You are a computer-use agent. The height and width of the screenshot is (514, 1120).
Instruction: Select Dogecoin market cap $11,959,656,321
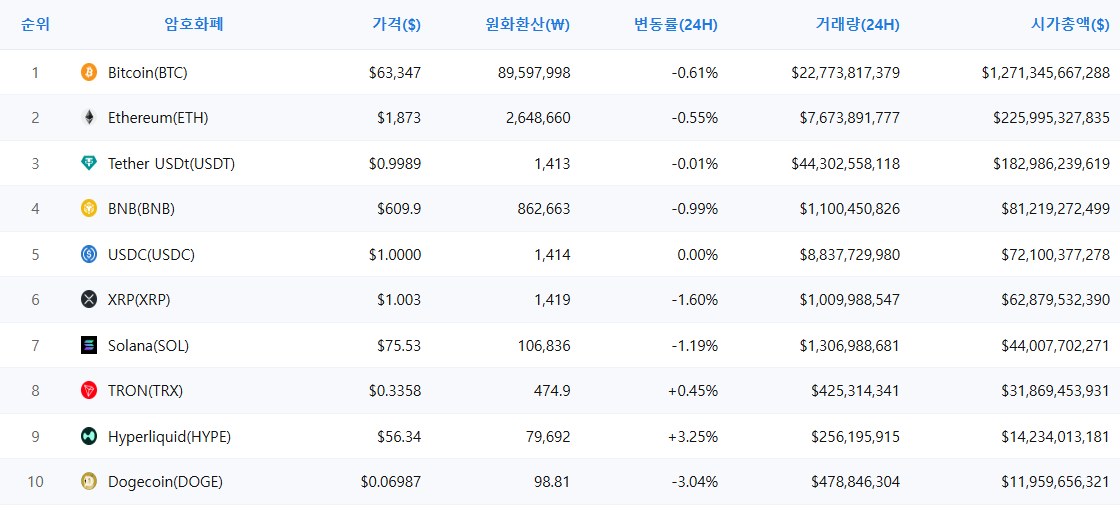click(1056, 482)
